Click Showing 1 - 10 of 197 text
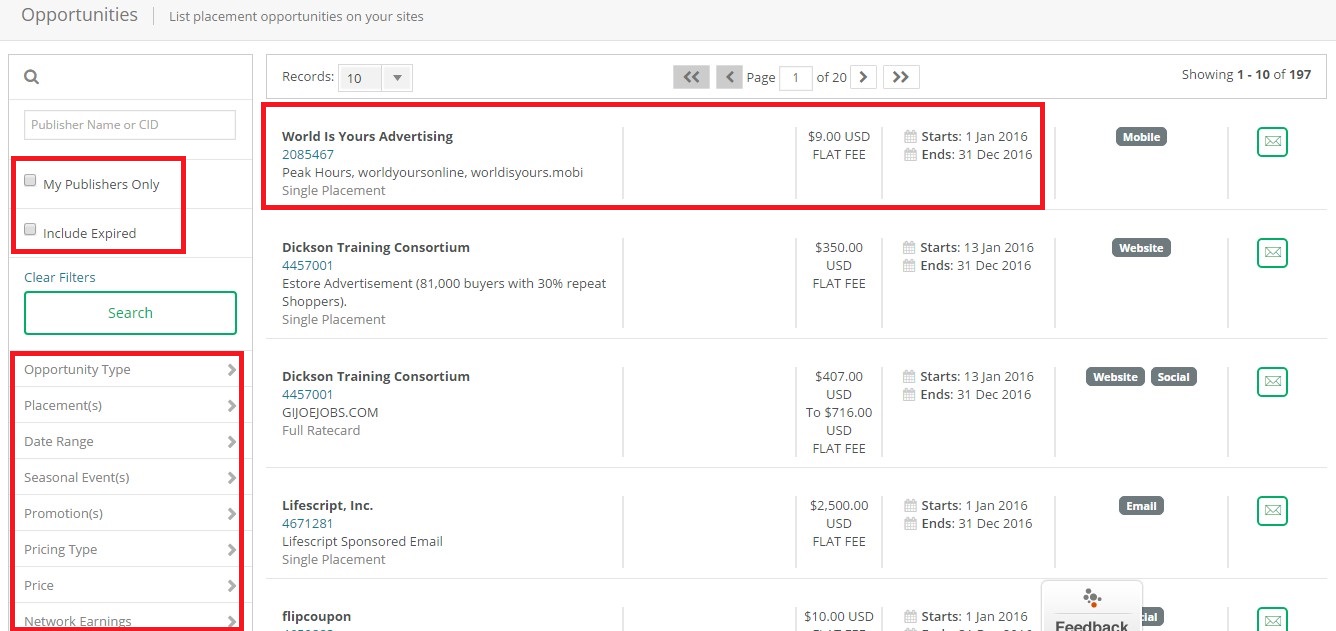1336x631 pixels. pyautogui.click(x=1246, y=74)
